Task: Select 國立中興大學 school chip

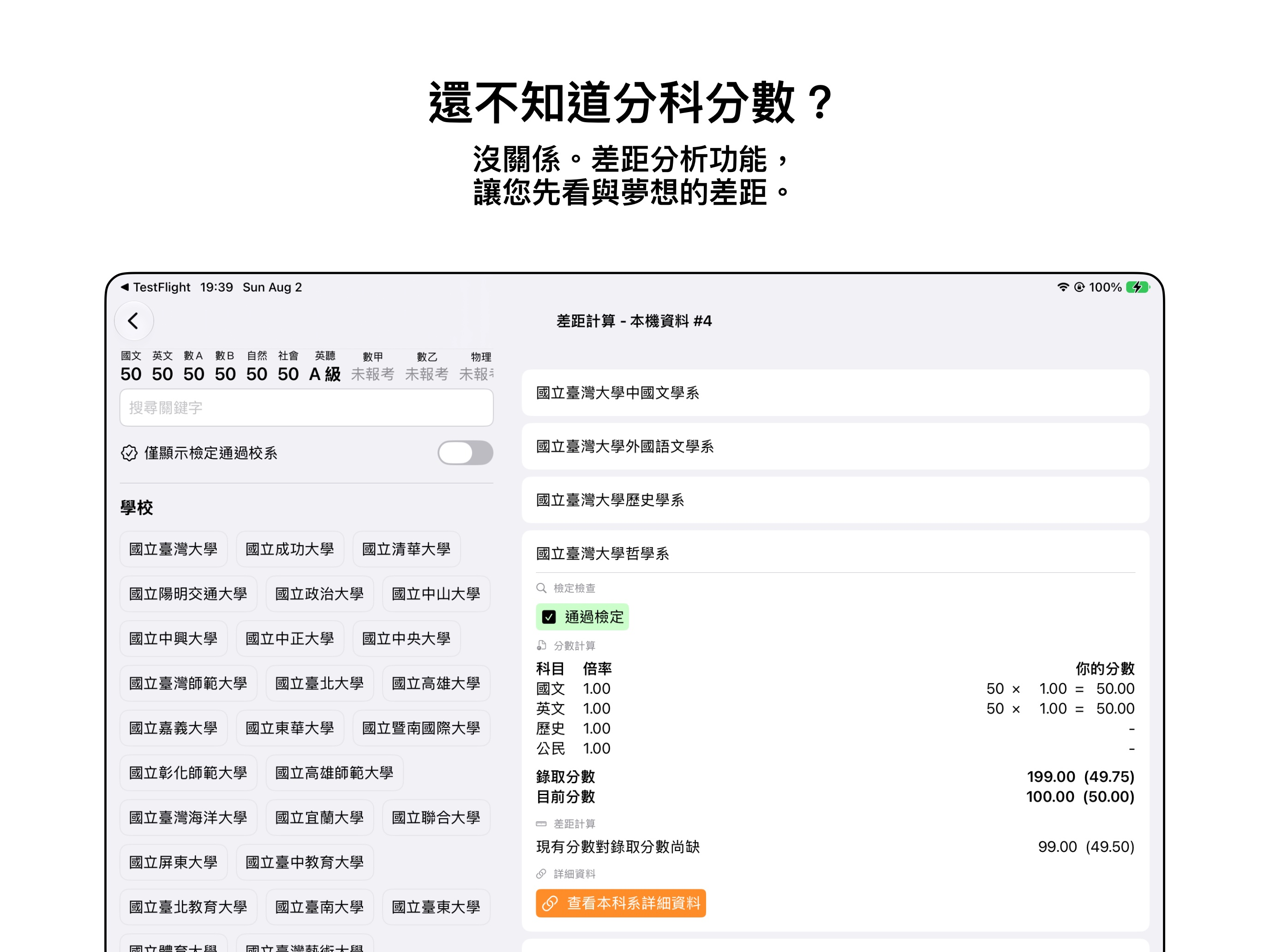Action: tap(174, 639)
